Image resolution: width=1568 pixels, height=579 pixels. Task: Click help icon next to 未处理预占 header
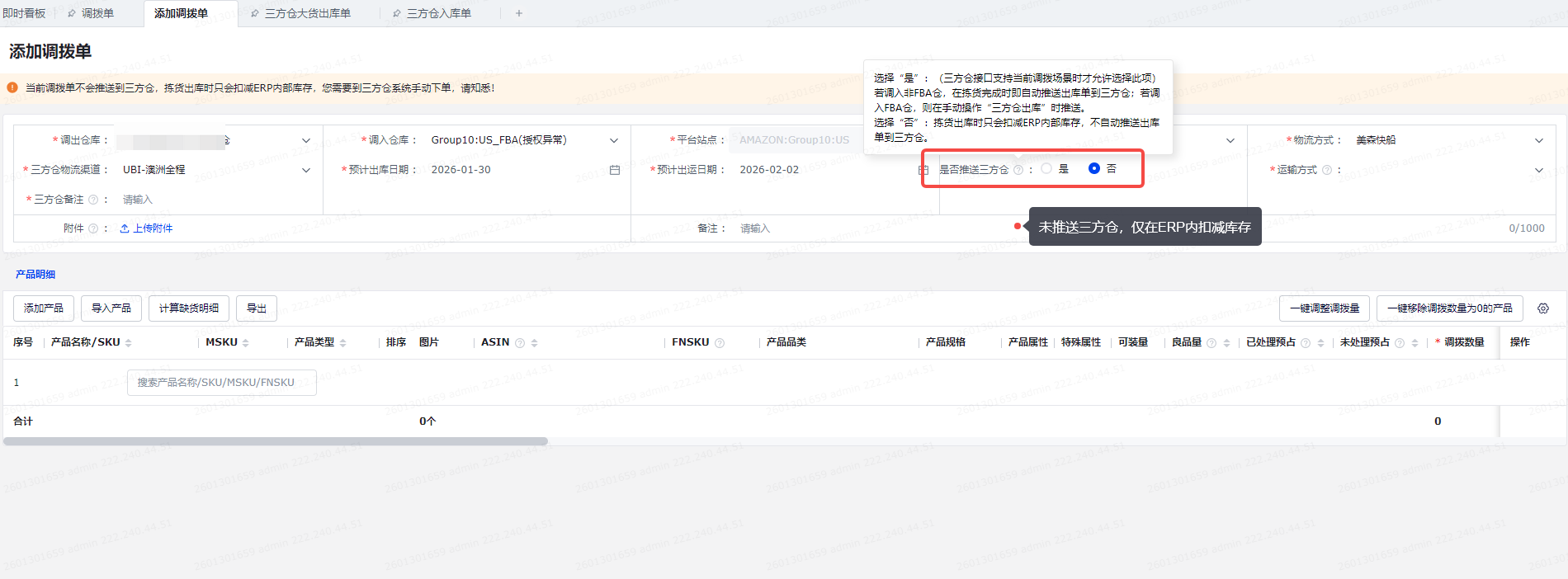1400,343
